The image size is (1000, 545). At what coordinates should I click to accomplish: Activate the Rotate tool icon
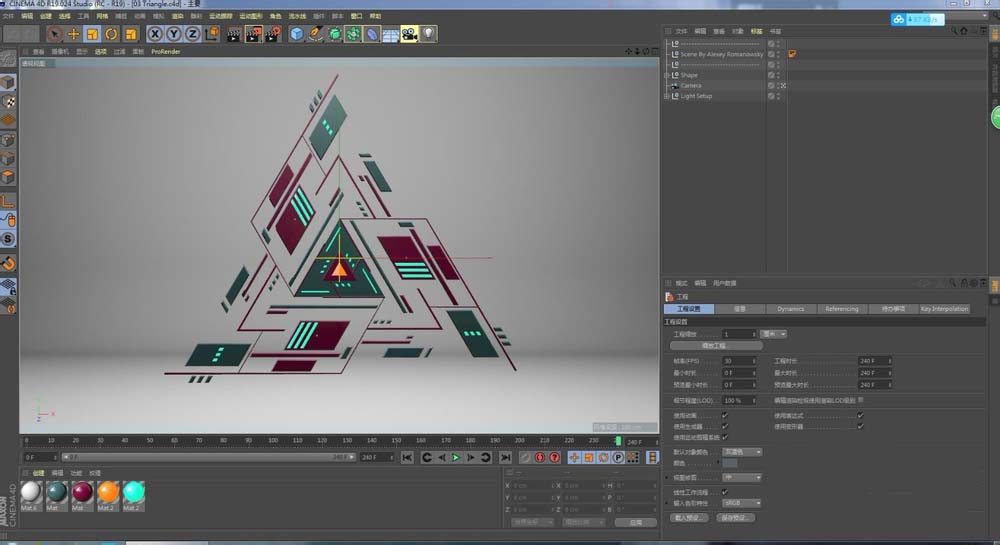pos(111,34)
